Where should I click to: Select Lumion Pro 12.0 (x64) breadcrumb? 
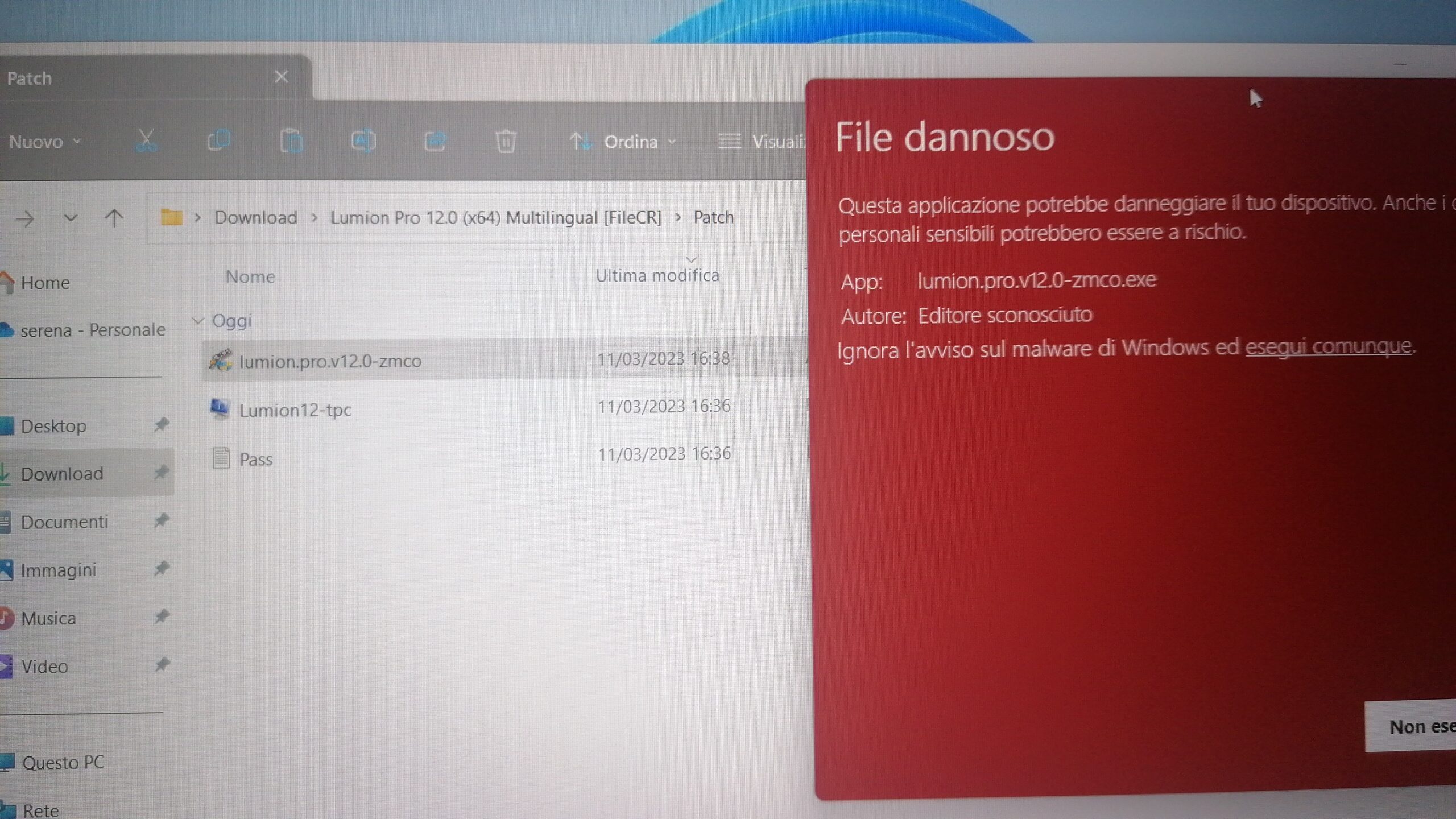tap(496, 218)
